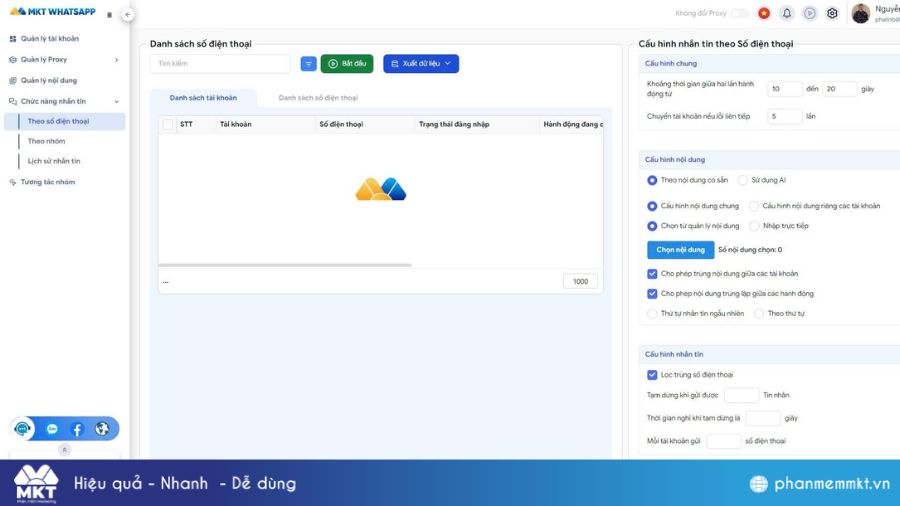Uncheck Lọc trùng số điện thoại checkbox
This screenshot has width=900, height=506.
click(652, 375)
